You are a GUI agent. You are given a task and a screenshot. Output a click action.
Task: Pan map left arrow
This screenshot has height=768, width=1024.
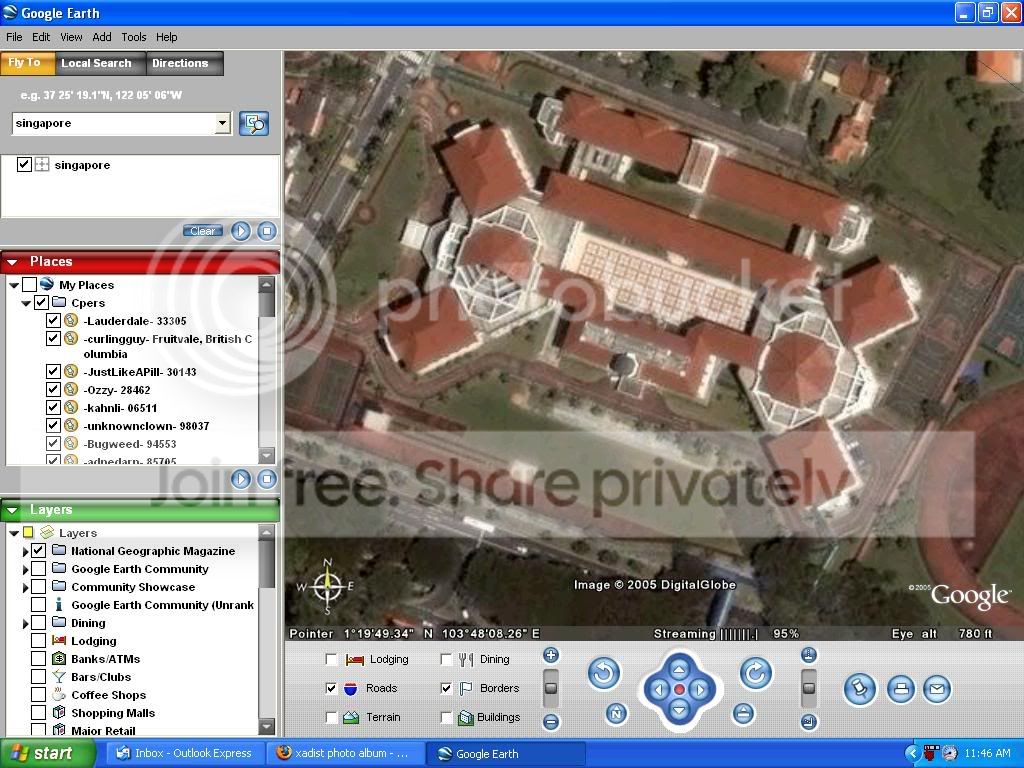pyautogui.click(x=658, y=690)
